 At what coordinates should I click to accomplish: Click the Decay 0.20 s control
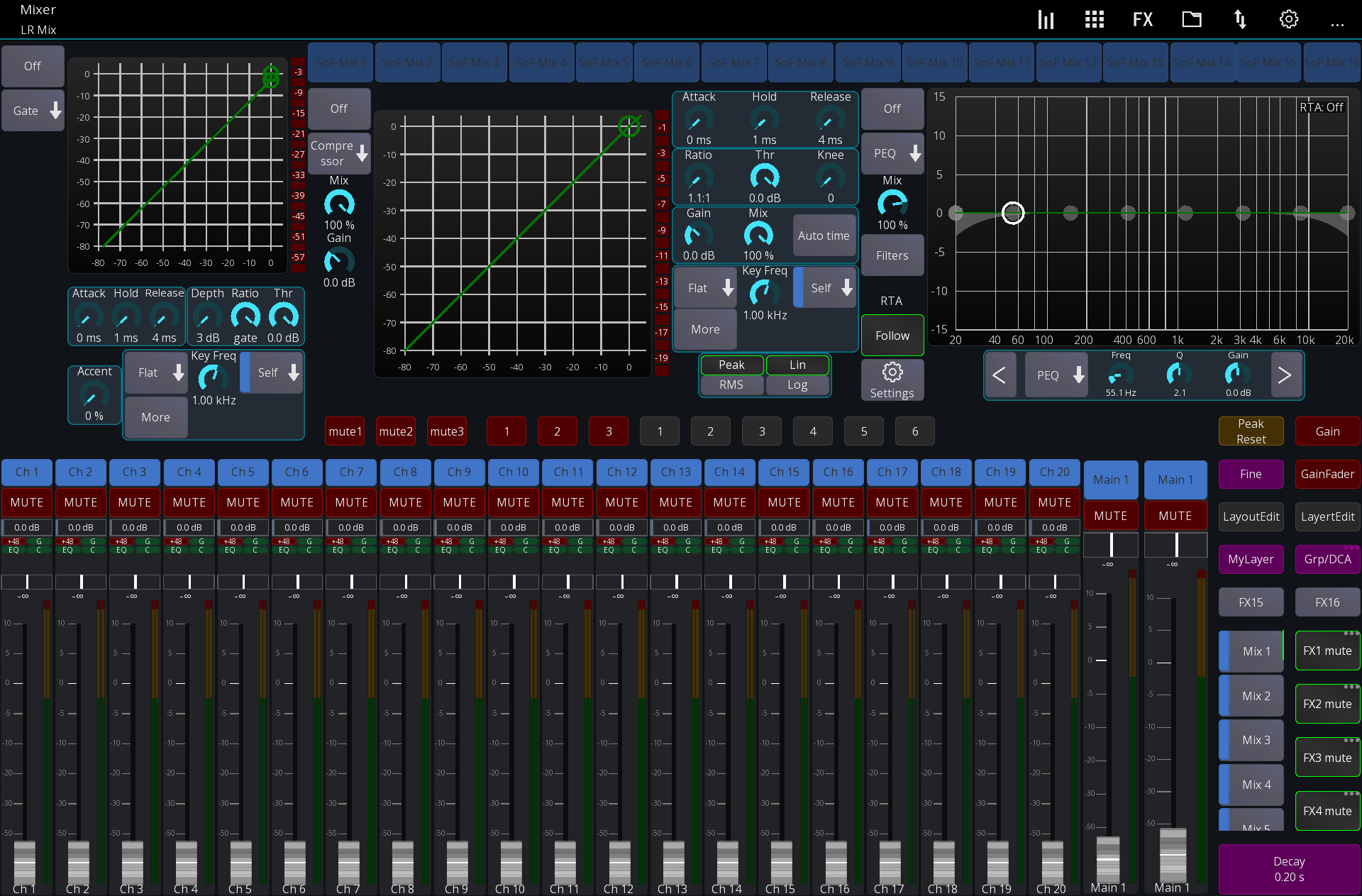point(1288,868)
